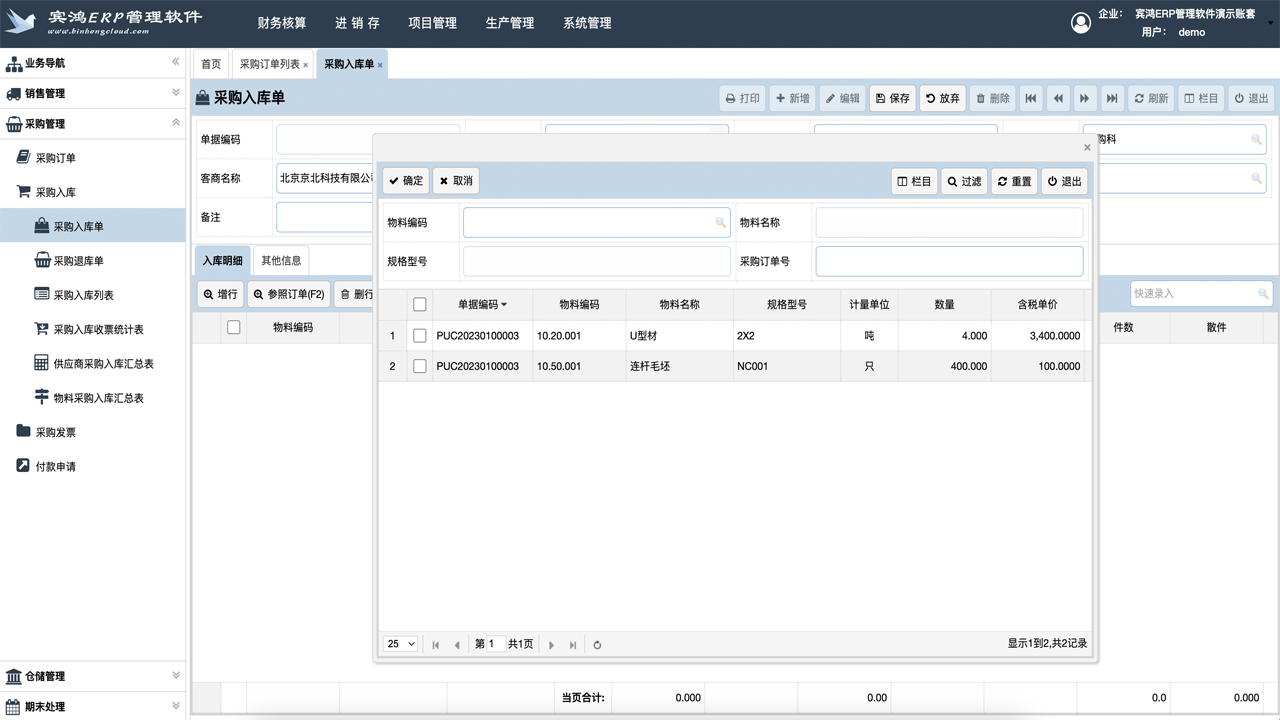Viewport: 1280px width, 720px height.
Task: Click the 过滤 (Filter) icon in dialog
Action: (963, 181)
